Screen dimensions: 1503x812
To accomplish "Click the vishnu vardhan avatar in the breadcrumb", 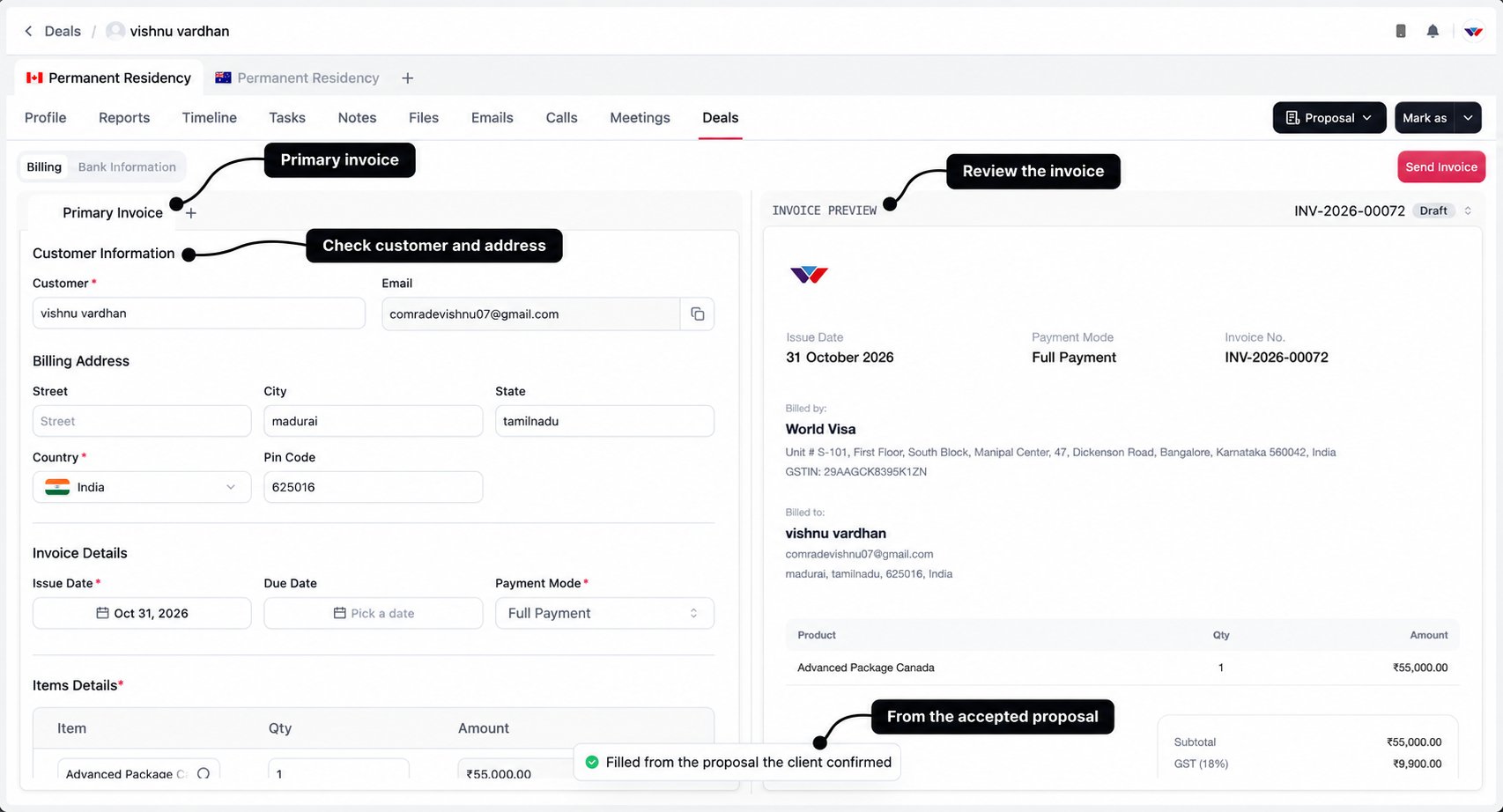I will click(x=115, y=31).
